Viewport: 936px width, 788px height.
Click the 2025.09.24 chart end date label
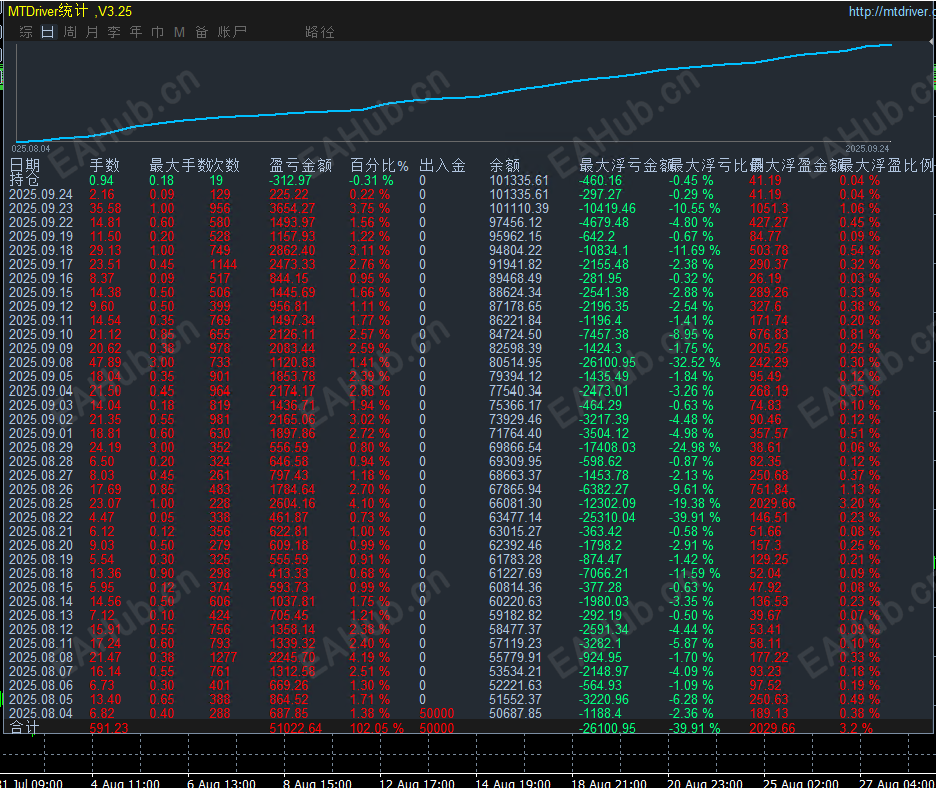(867, 149)
